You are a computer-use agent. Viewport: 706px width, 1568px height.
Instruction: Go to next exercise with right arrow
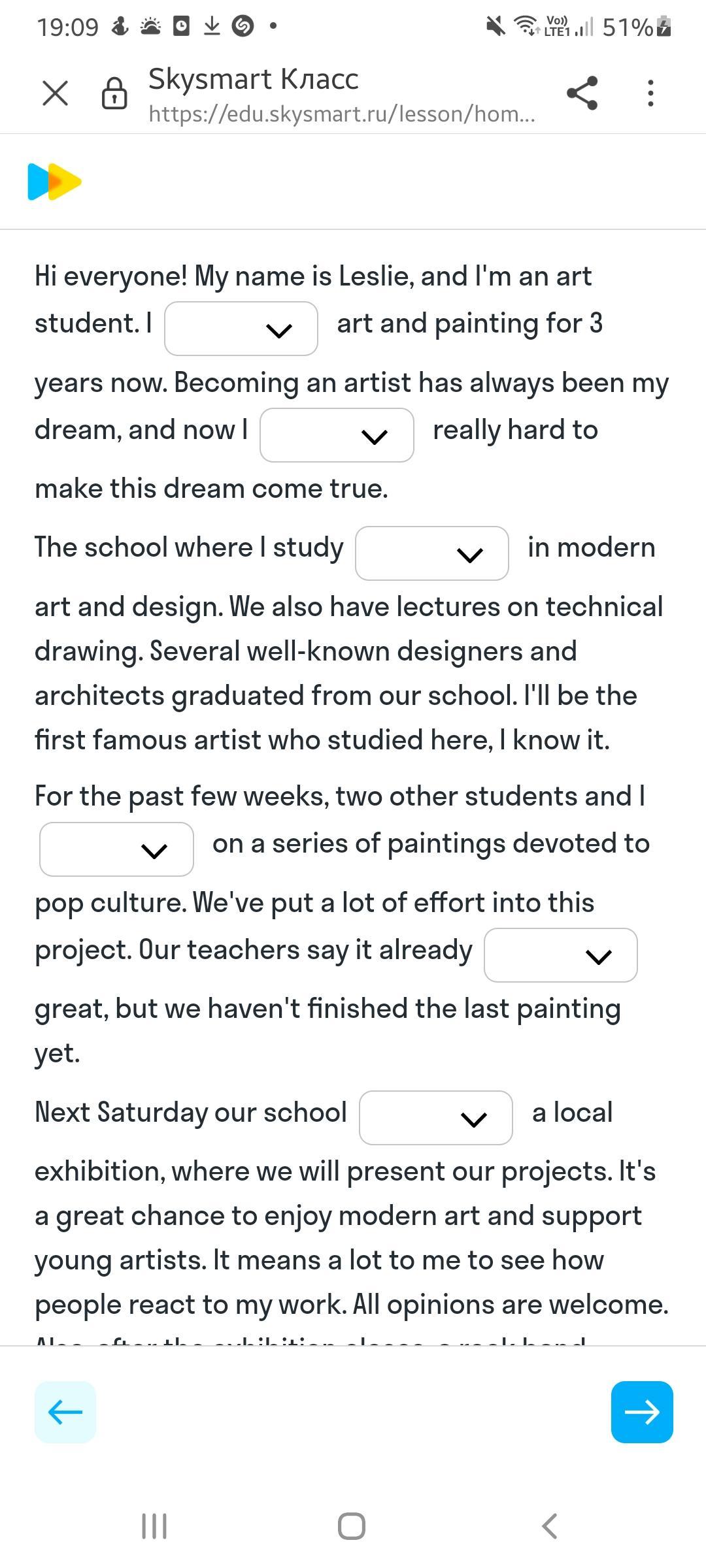click(x=642, y=1412)
